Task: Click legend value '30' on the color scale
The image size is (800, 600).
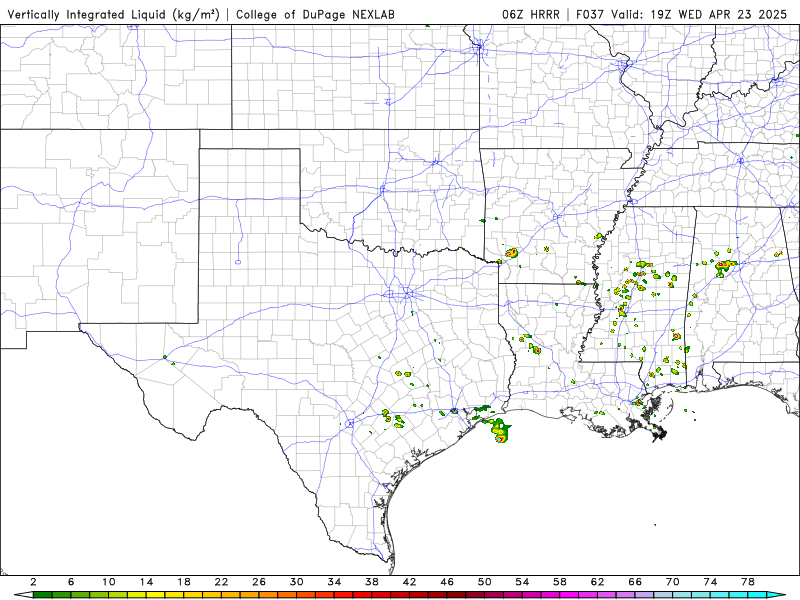Action: tap(297, 582)
